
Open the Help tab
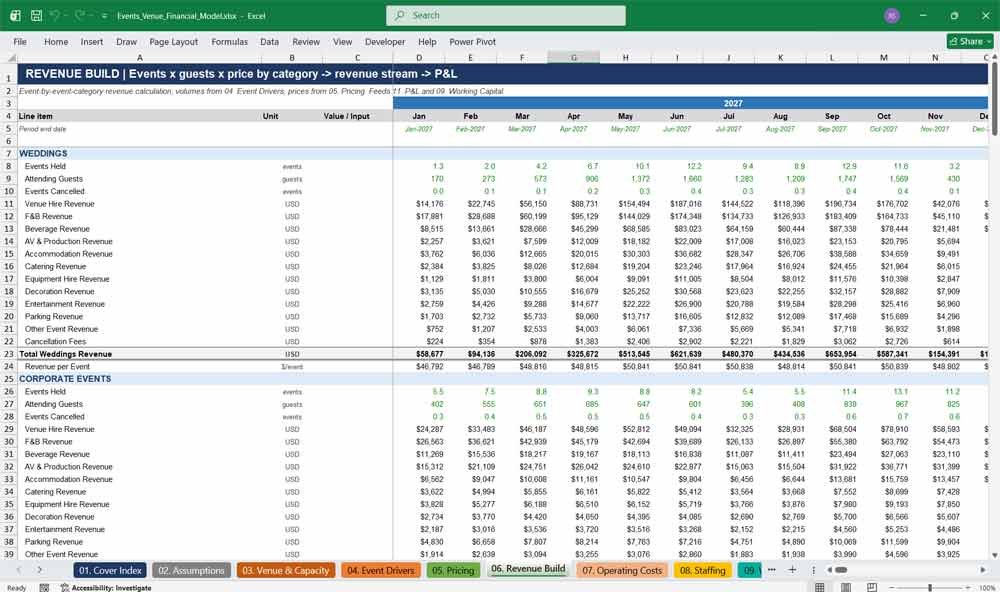tap(427, 41)
